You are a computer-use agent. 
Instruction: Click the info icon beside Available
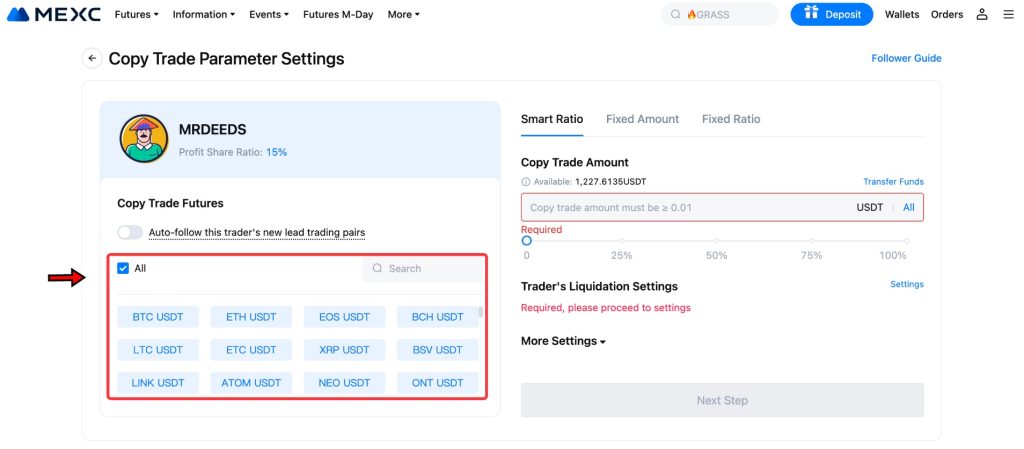[526, 182]
